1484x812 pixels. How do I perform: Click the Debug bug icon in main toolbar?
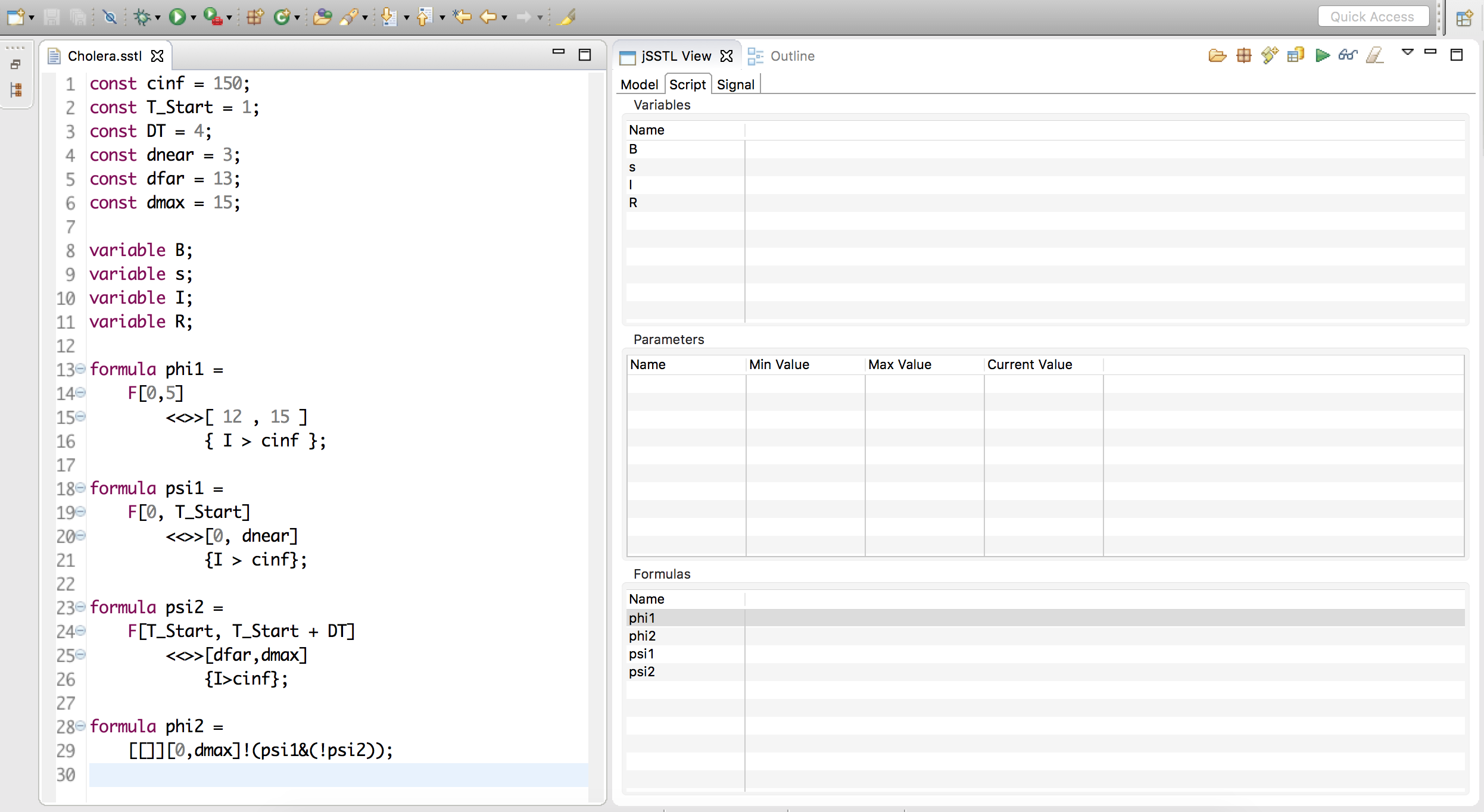click(142, 17)
